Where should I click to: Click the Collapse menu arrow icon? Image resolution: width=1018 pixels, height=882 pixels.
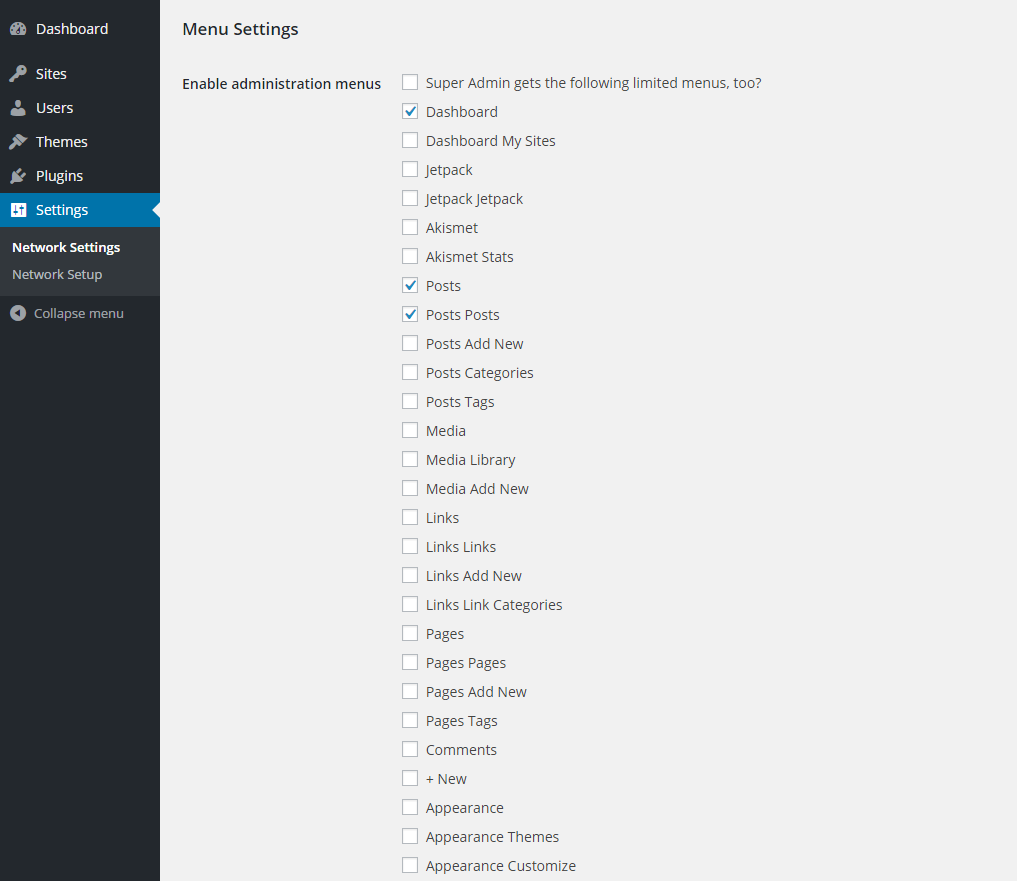18,313
